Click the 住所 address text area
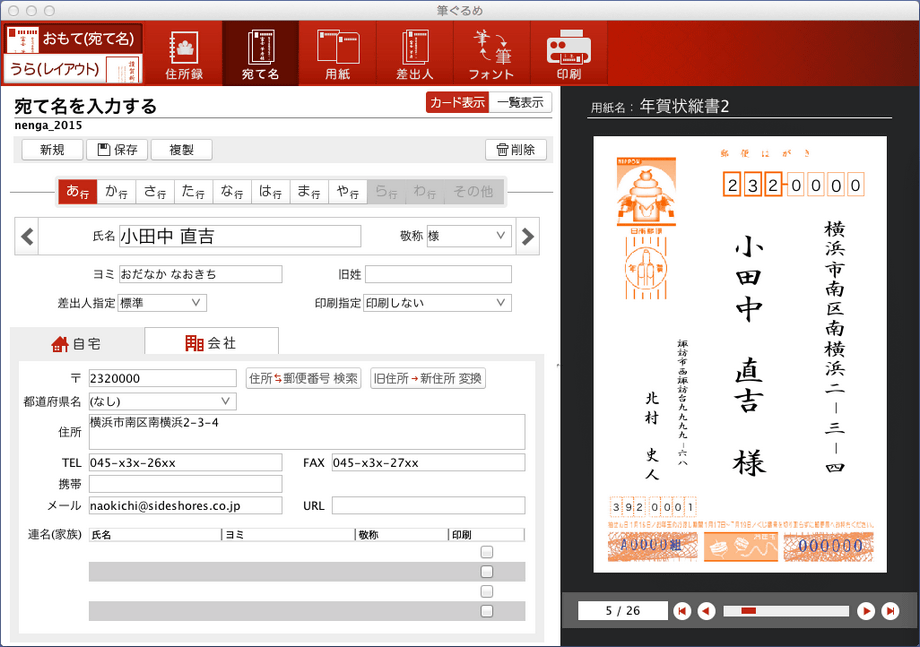The width and height of the screenshot is (920, 647). [x=307, y=432]
